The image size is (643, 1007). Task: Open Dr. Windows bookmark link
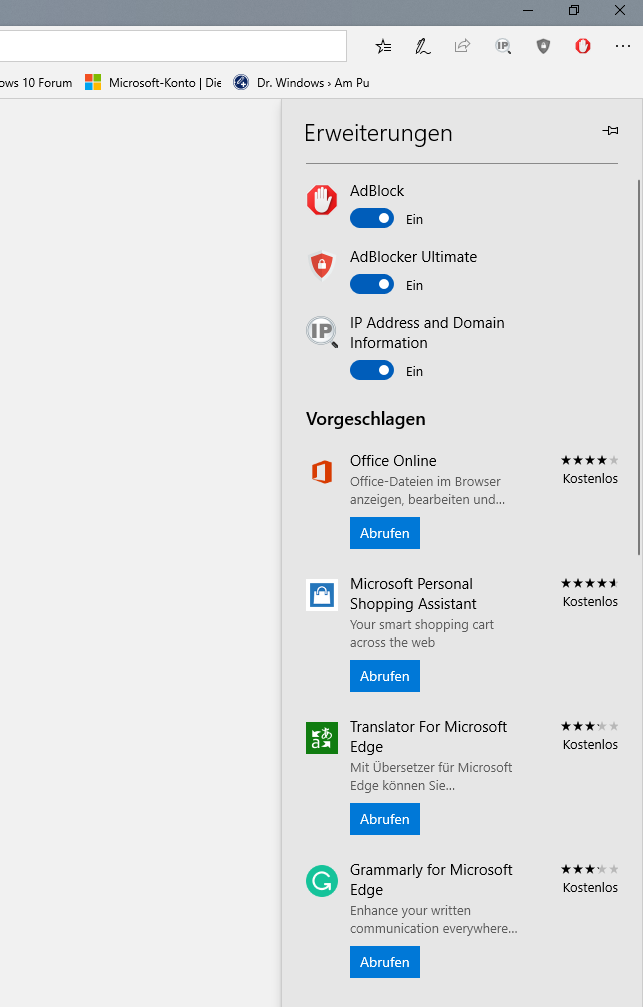tap(313, 83)
